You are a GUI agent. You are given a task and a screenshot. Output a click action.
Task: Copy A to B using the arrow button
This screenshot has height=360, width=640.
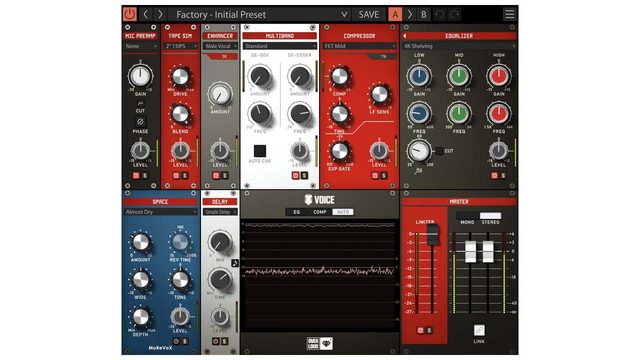coord(410,15)
